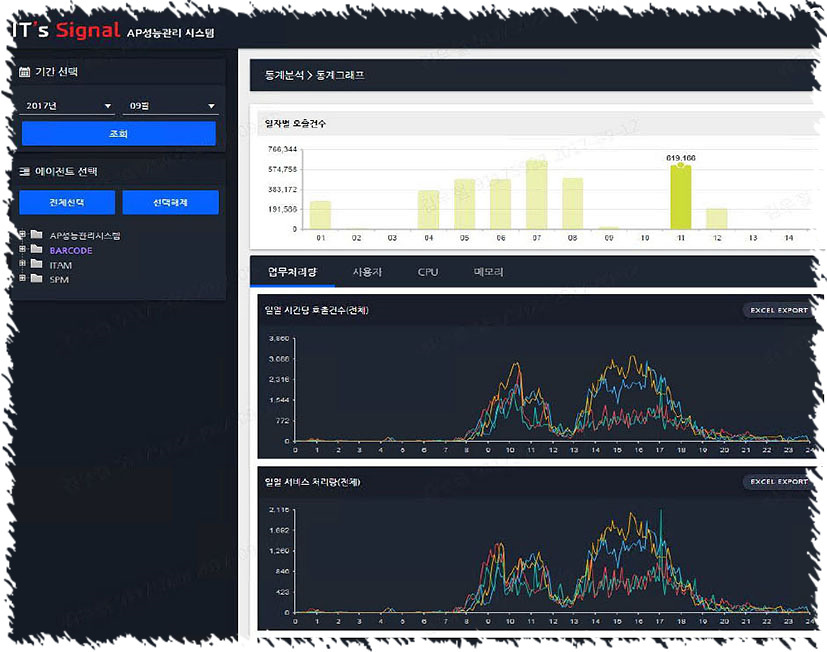This screenshot has width=827, height=652.
Task: Click the IT's Signal logo
Action: pos(66,30)
